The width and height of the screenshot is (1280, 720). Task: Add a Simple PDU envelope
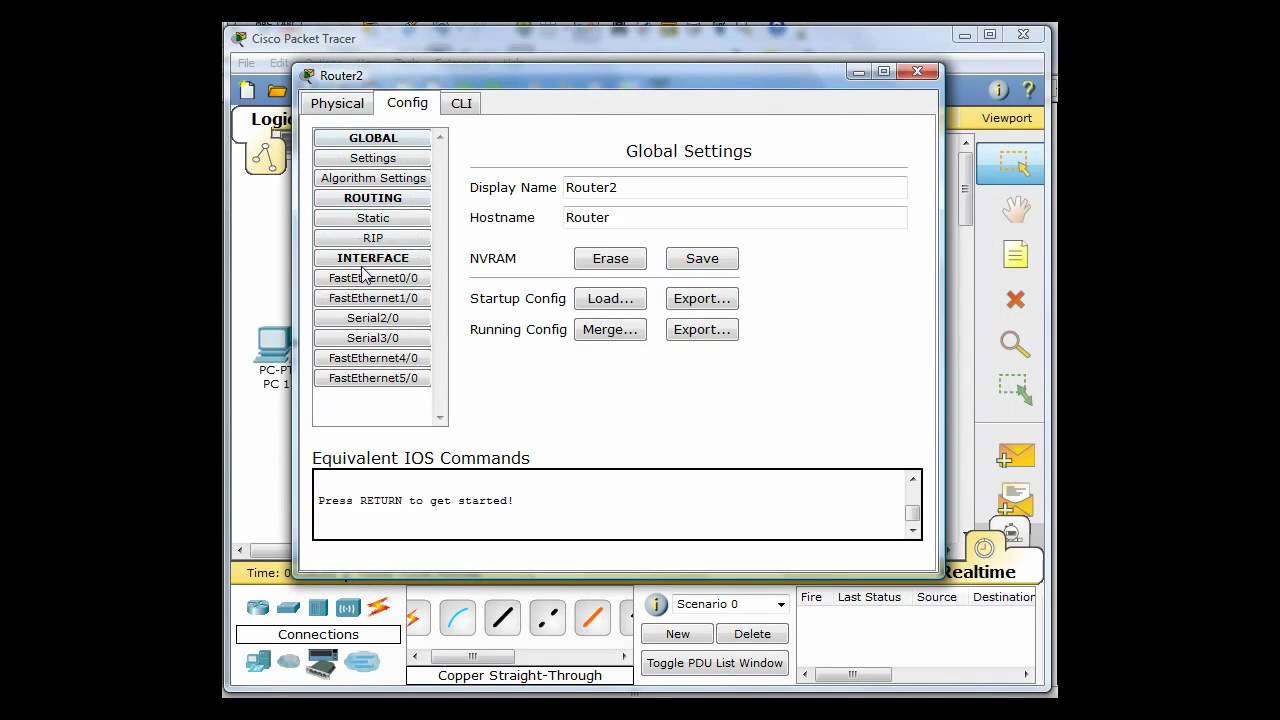[1015, 456]
